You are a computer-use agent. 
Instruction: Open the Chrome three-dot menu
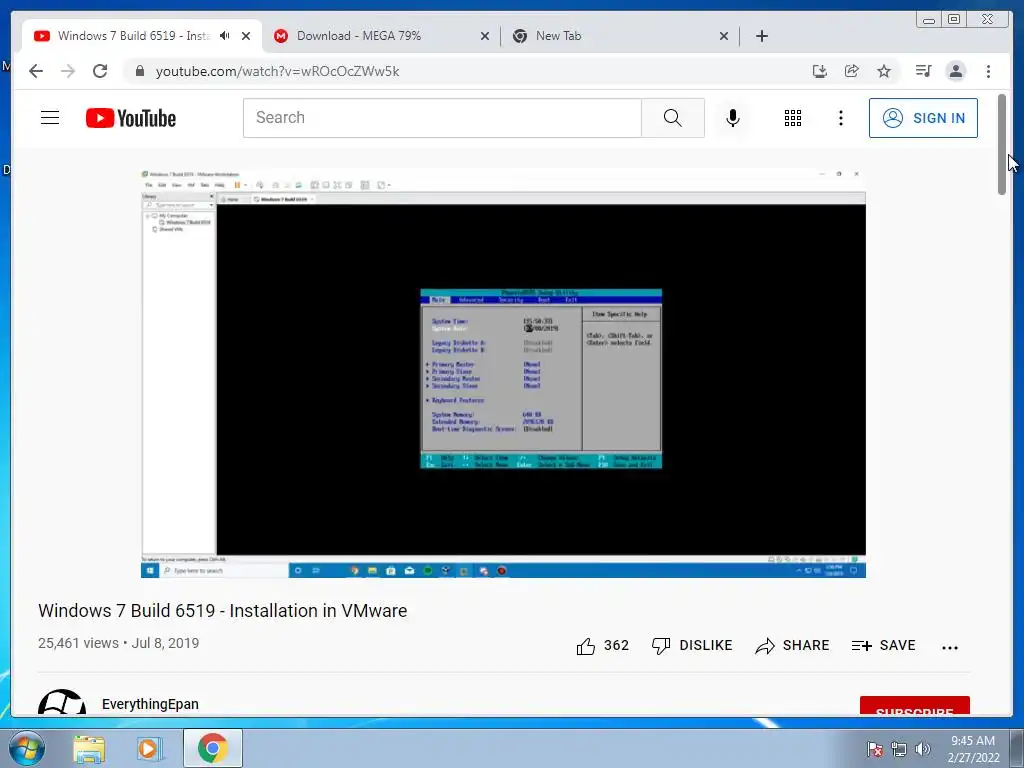(988, 71)
